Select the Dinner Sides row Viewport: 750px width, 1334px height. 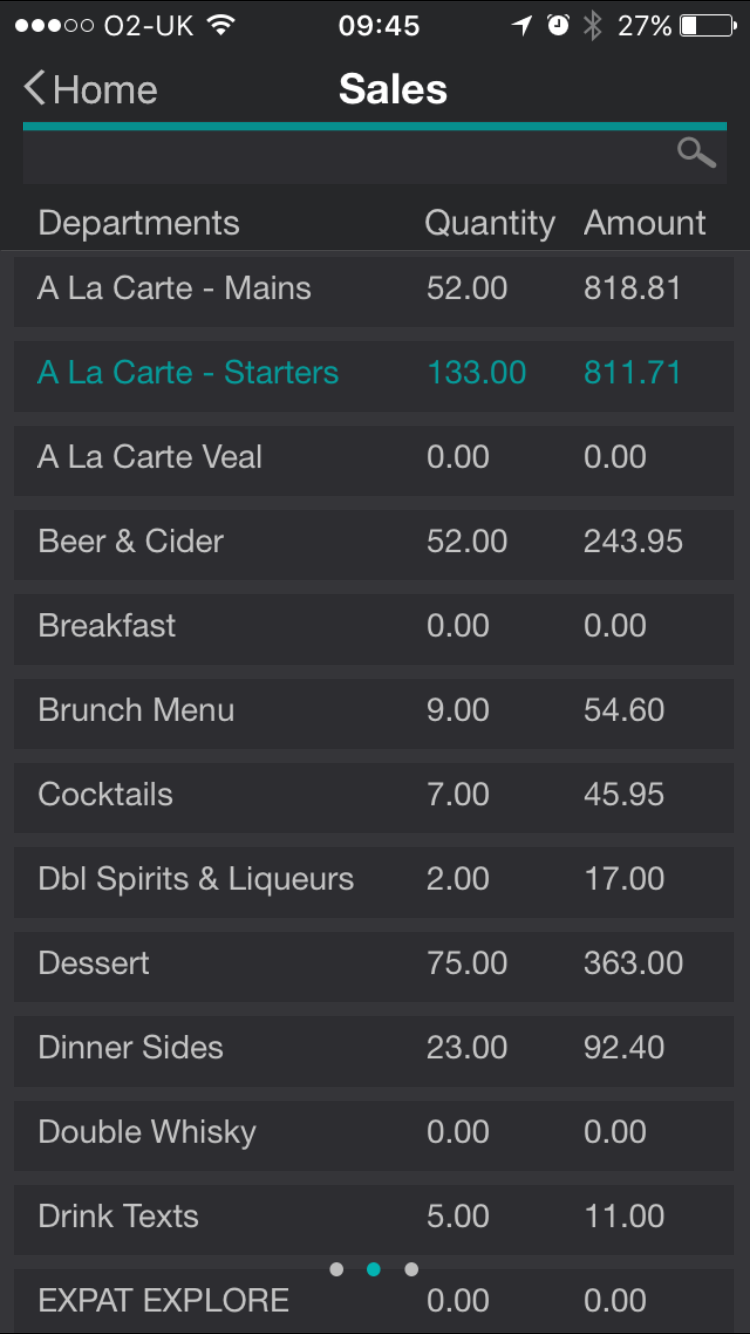[x=374, y=1048]
